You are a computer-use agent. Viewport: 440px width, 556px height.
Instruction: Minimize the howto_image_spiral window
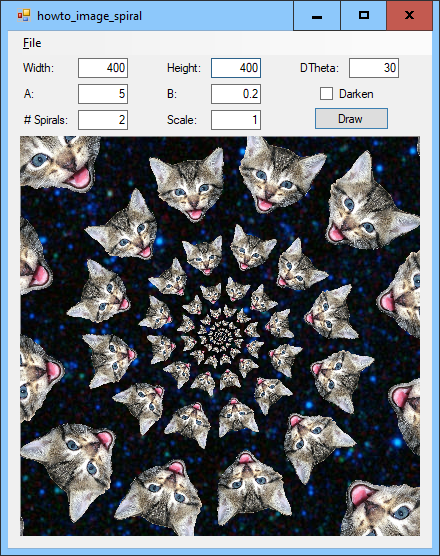pyautogui.click(x=317, y=16)
